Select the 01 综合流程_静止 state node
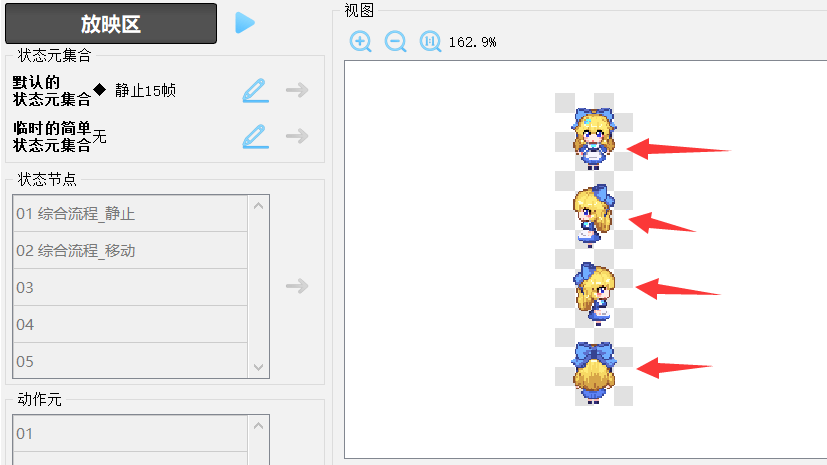 129,214
